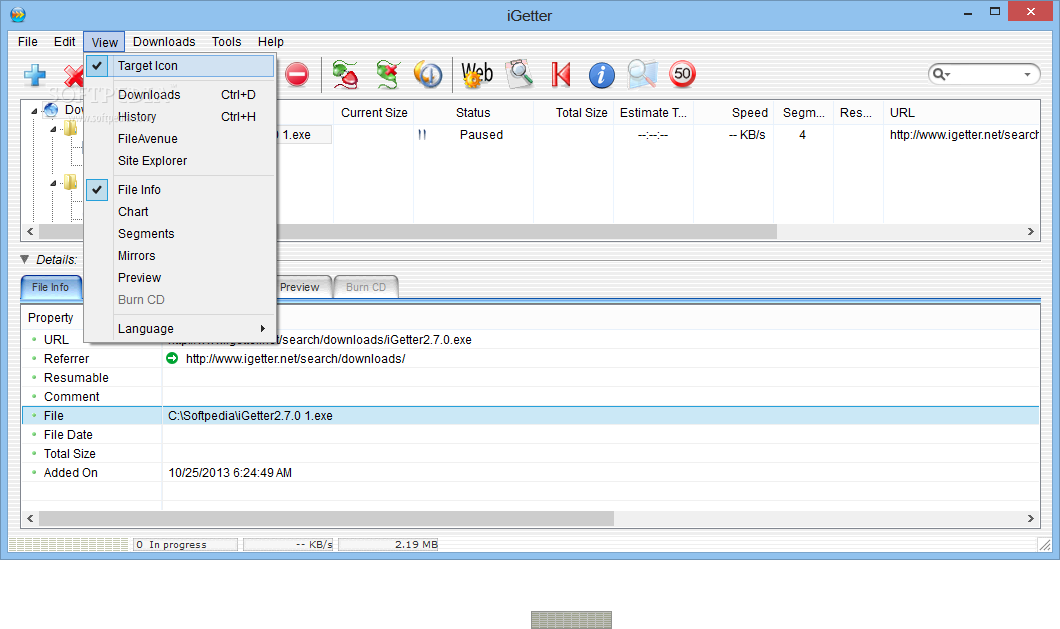Screen dimensions: 1060x629
Task: Open the Web gear toolbar icon
Action: (x=477, y=74)
